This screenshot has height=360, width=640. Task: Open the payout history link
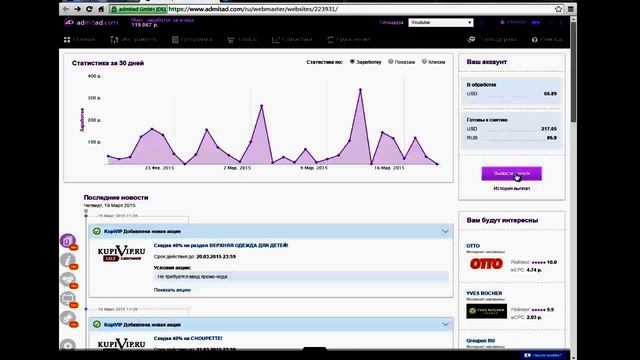click(511, 189)
